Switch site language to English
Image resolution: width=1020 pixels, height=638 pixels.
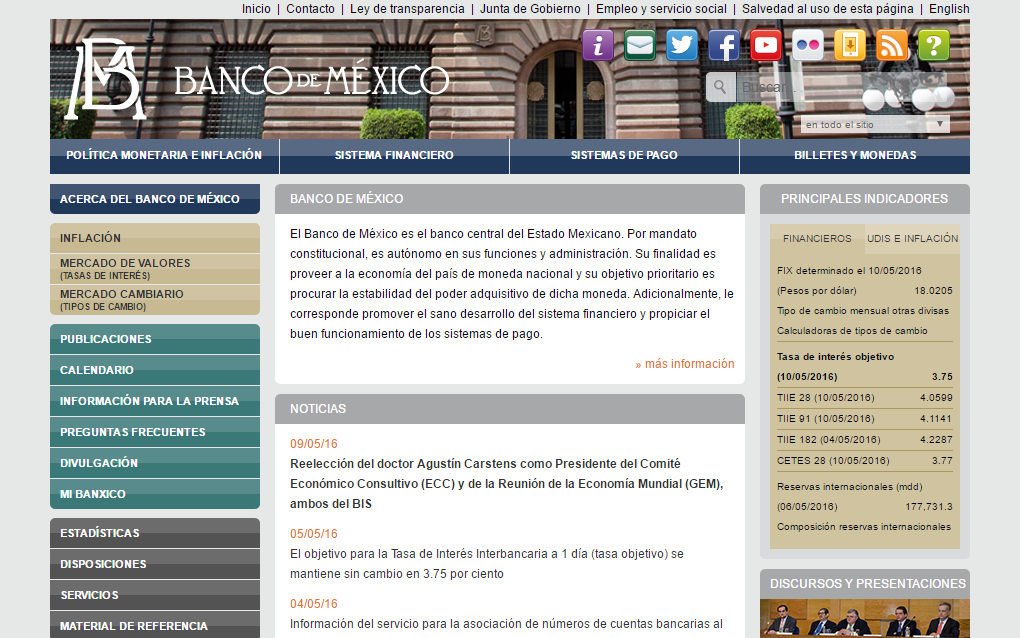pyautogui.click(x=949, y=8)
